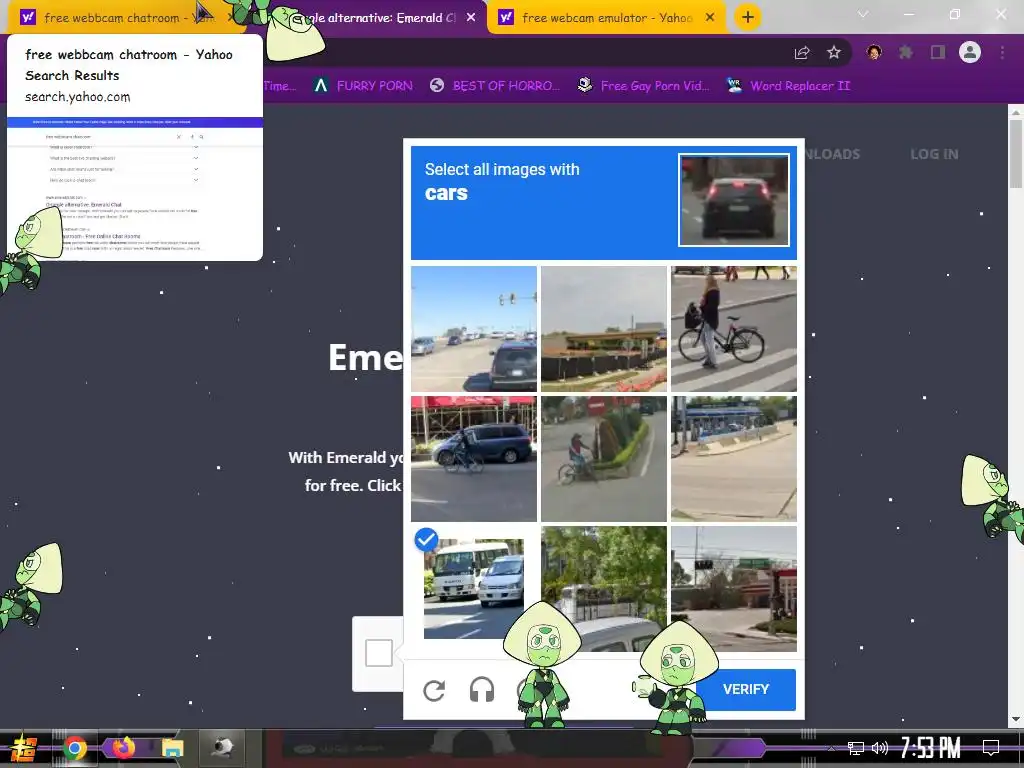Open the Chrome profile account icon
Screen dimensions: 1024x768
pos(970,52)
